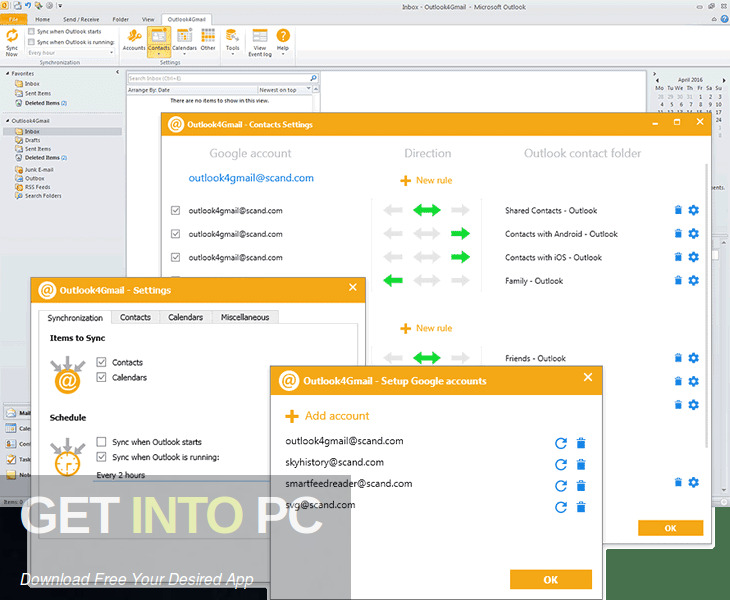Go to next month in calendar
This screenshot has width=730, height=600.
pyautogui.click(x=724, y=80)
